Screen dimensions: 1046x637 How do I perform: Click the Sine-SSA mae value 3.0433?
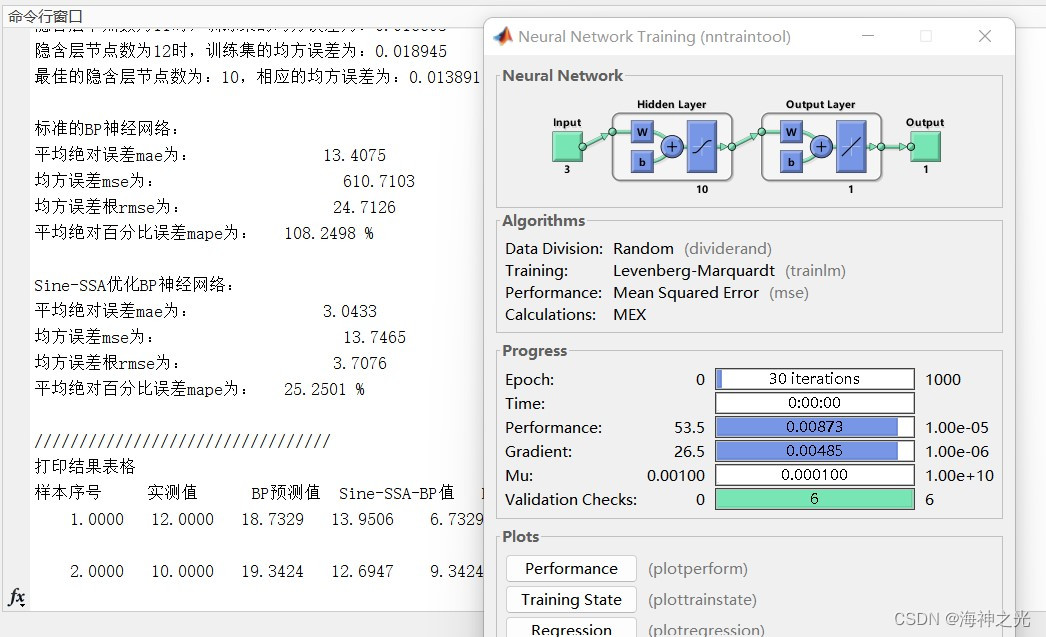pos(350,311)
